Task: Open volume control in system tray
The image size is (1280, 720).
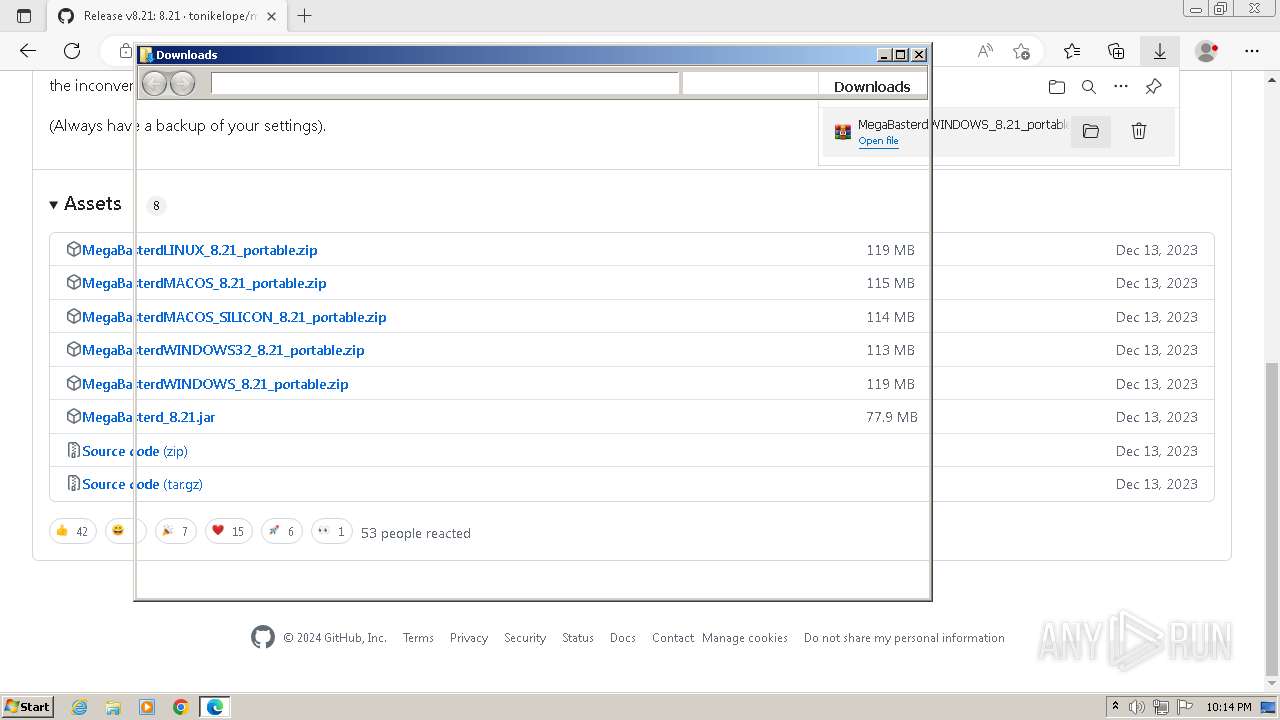Action: tap(1138, 707)
